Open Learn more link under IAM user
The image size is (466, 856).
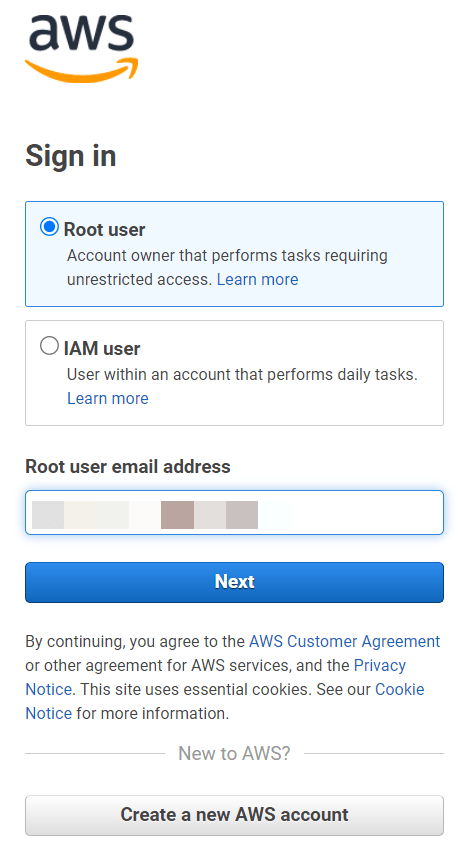point(107,399)
